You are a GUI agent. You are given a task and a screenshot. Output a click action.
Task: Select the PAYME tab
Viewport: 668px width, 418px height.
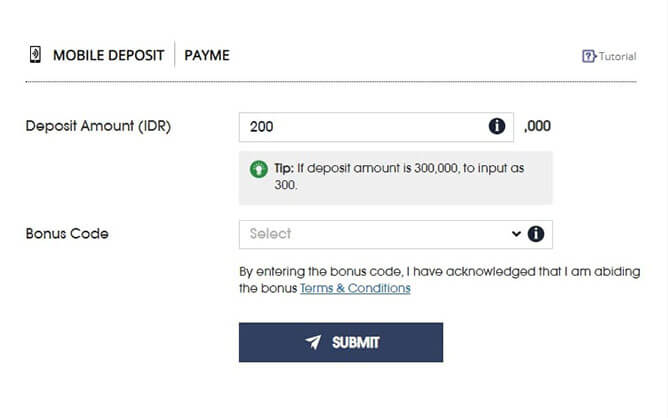click(x=207, y=55)
